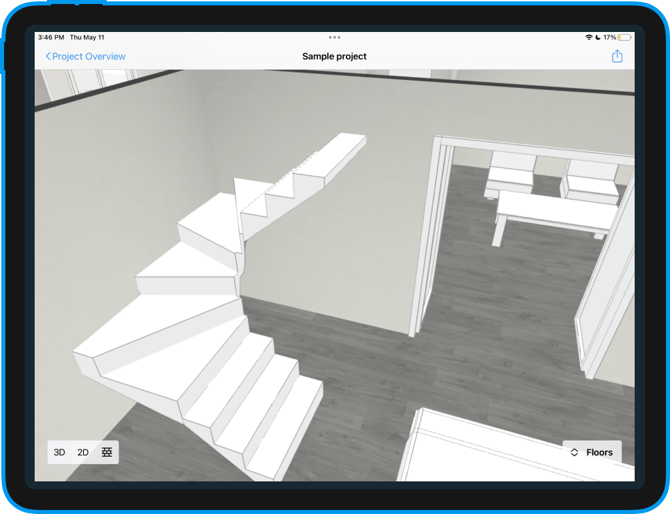The height and width of the screenshot is (514, 670).
Task: Tap the share icon in top bar
Action: pos(617,57)
